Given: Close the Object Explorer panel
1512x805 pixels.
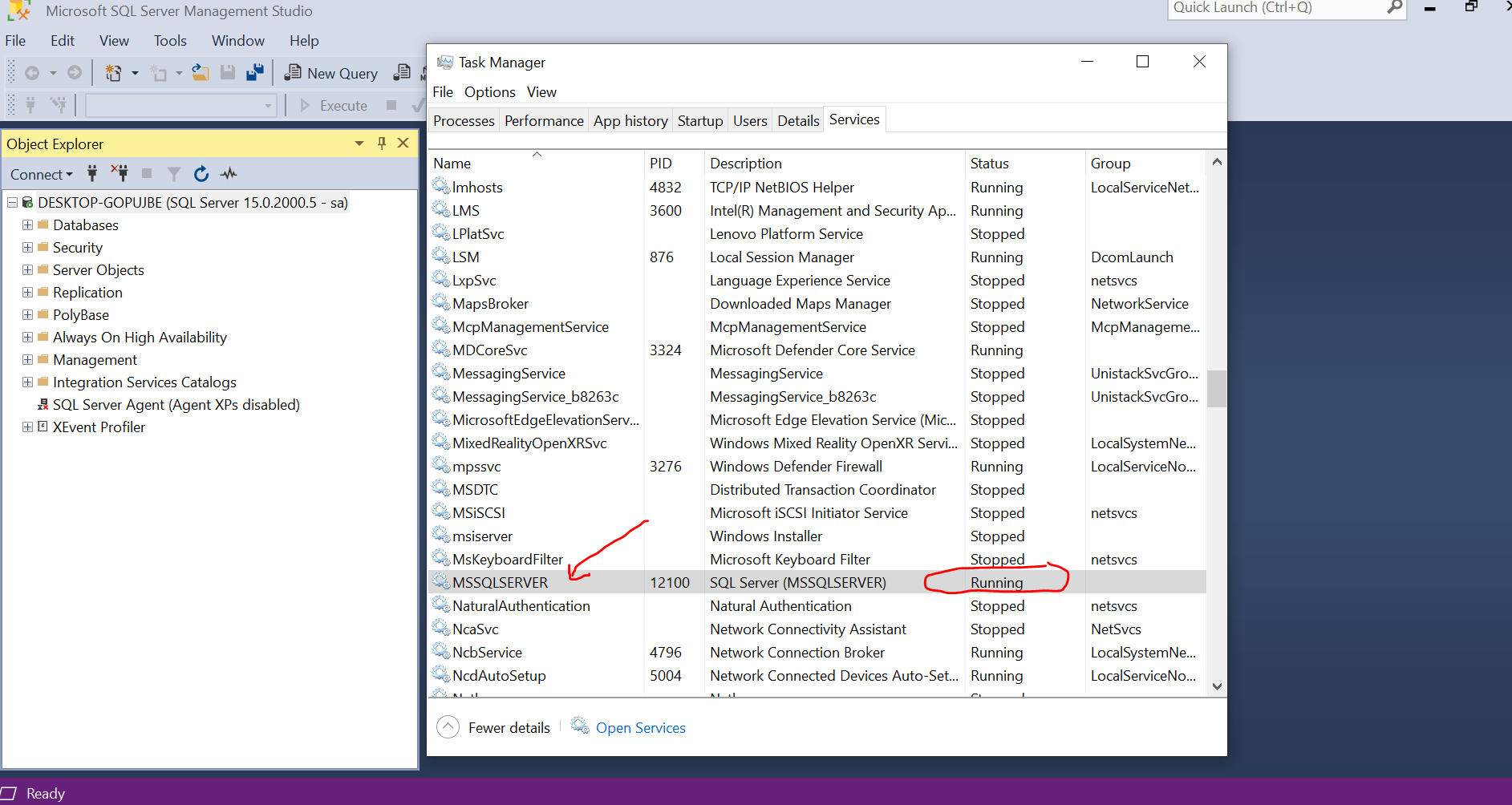Looking at the screenshot, I should (403, 143).
